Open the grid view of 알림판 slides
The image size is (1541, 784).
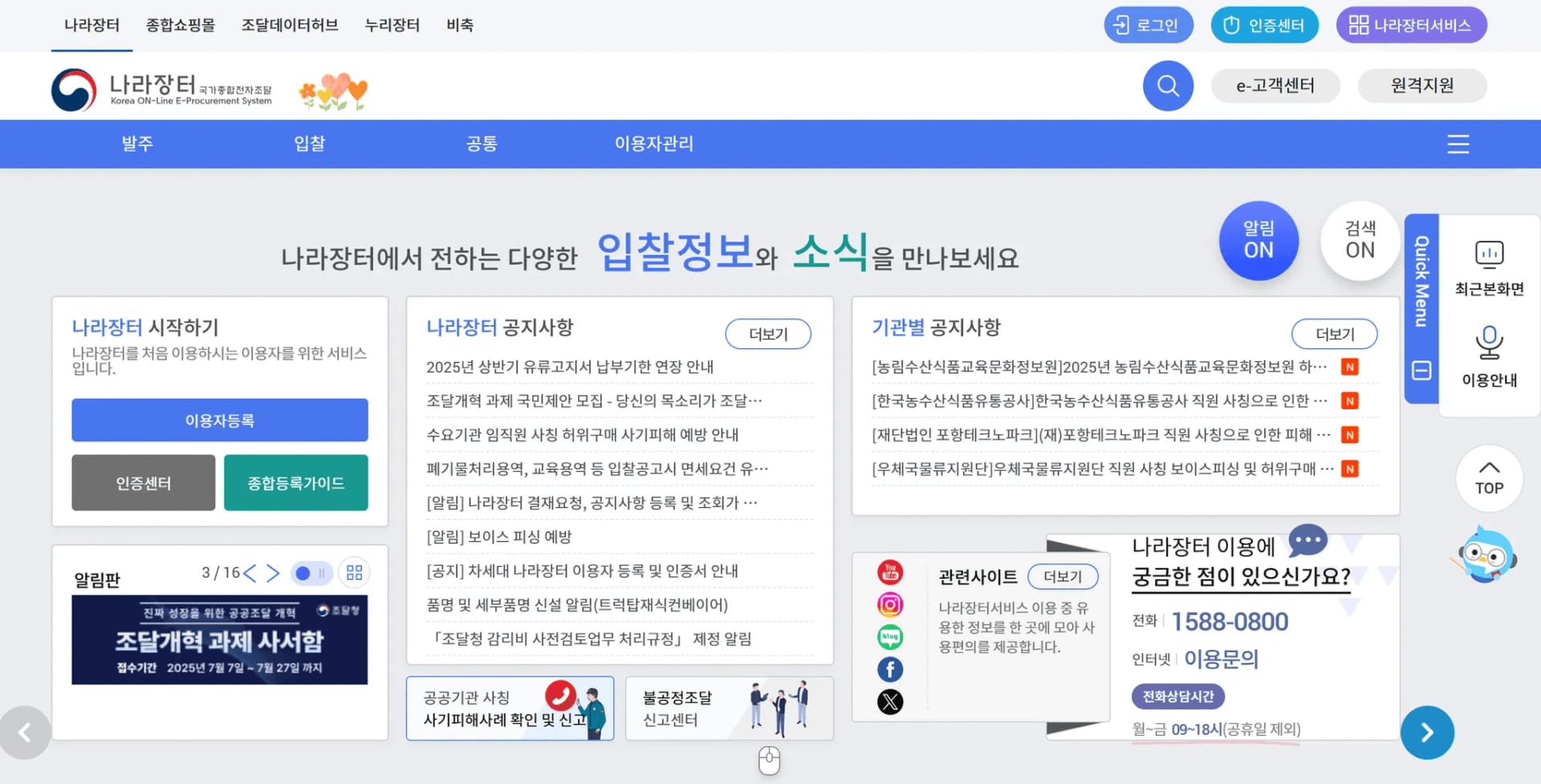click(353, 572)
